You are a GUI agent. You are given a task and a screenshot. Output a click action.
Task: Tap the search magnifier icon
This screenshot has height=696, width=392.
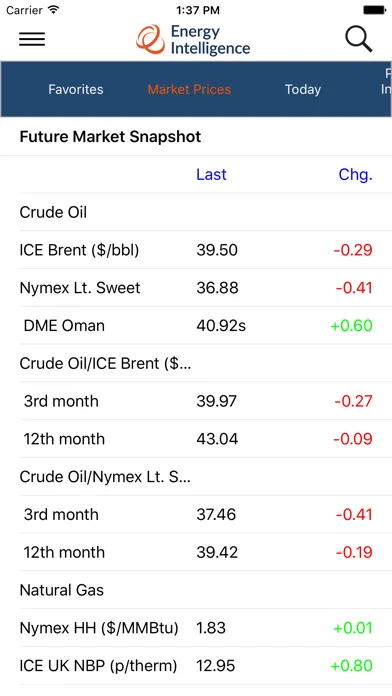(x=359, y=39)
